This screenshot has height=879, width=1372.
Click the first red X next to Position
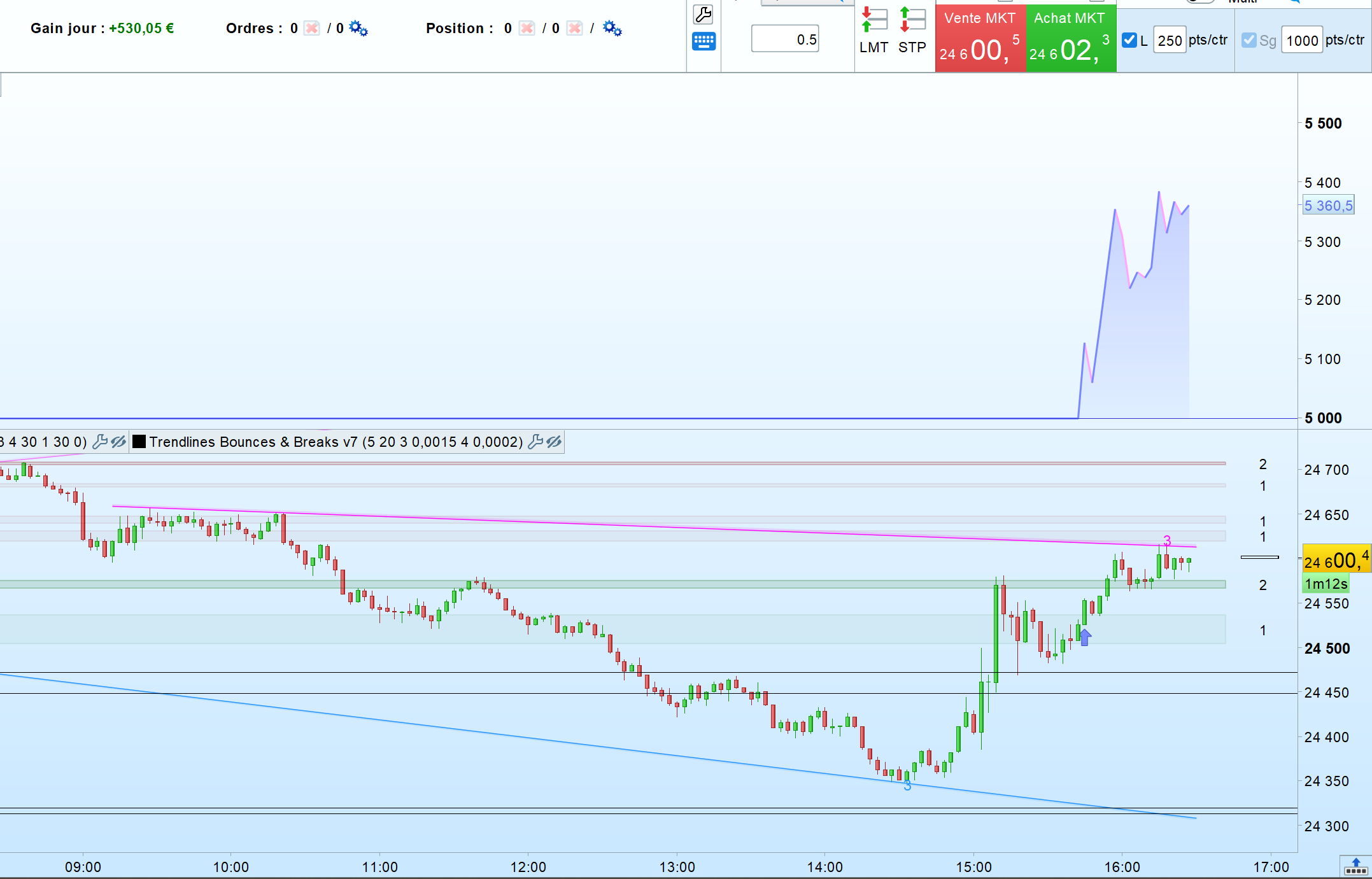[527, 29]
